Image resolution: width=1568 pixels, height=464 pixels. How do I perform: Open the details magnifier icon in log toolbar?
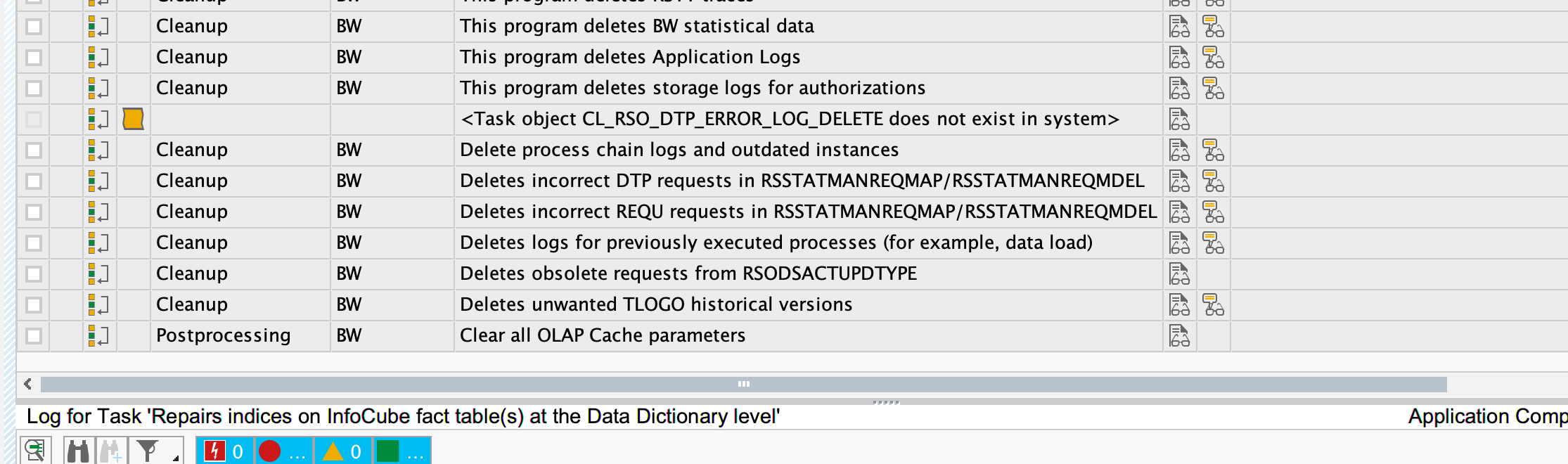coord(34,451)
